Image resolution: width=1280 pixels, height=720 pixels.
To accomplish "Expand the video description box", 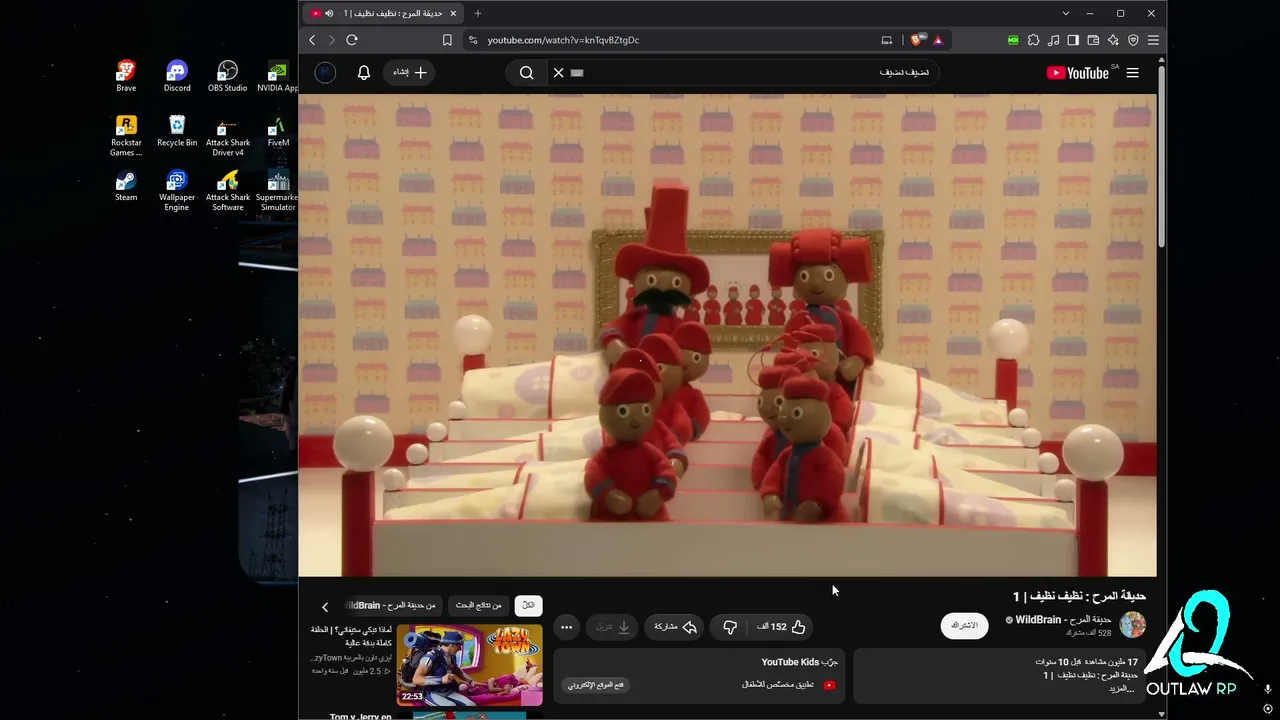I will (x=998, y=676).
